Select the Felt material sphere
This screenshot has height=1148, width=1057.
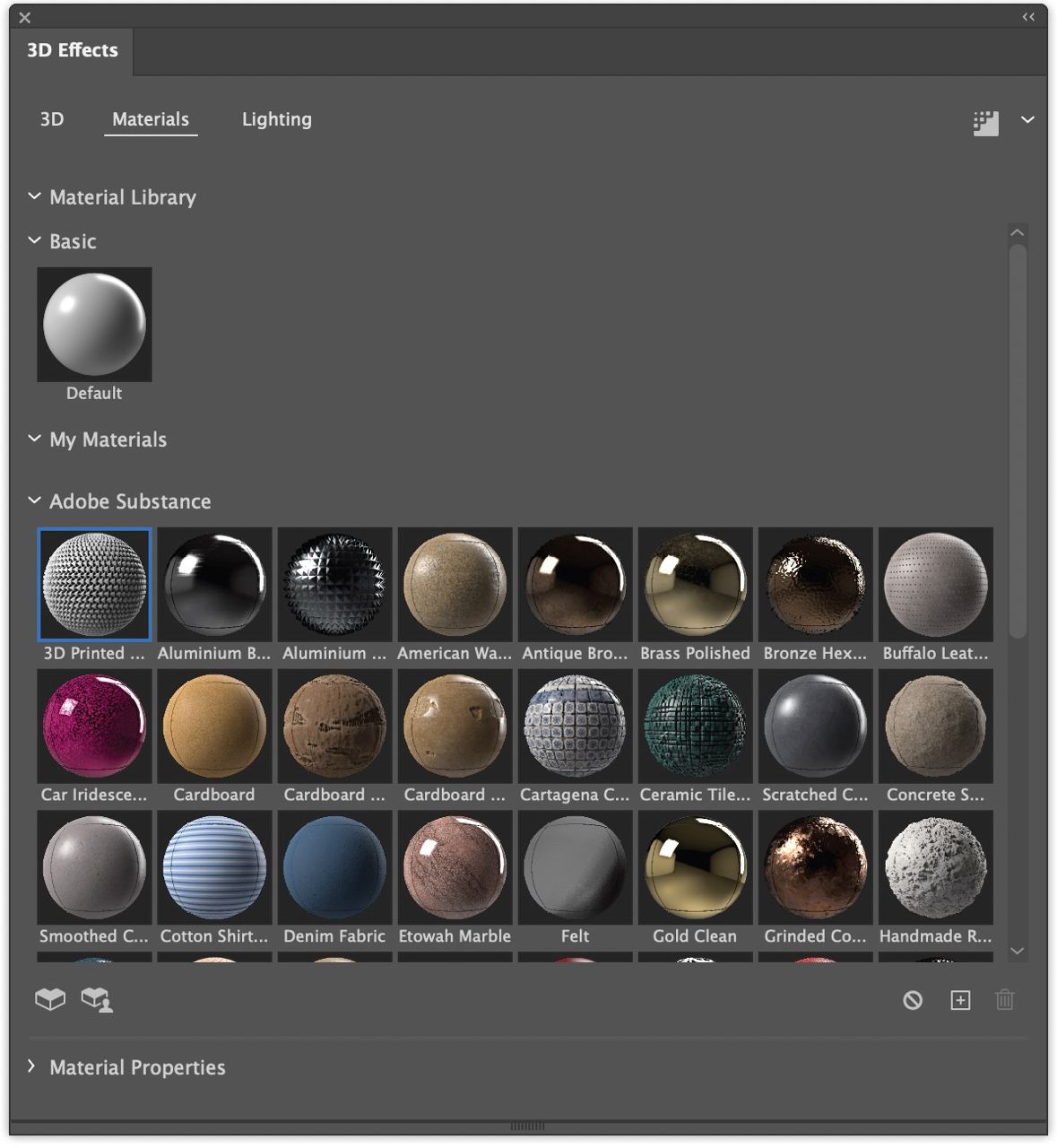click(575, 867)
